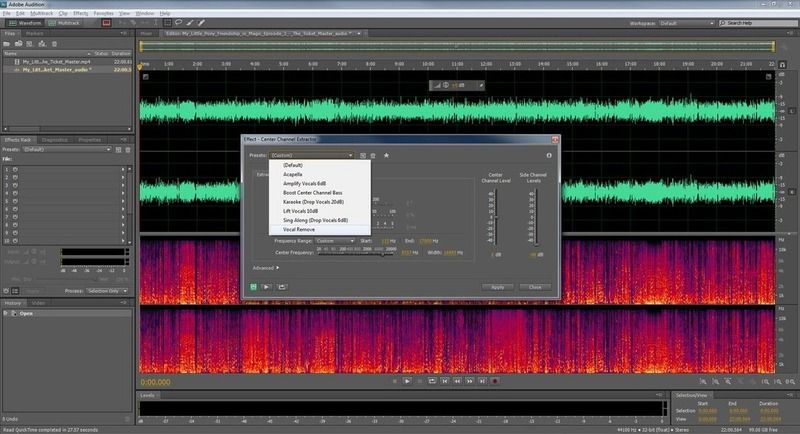Click Close button in effect dialog
The width and height of the screenshot is (800, 434).
pos(535,287)
